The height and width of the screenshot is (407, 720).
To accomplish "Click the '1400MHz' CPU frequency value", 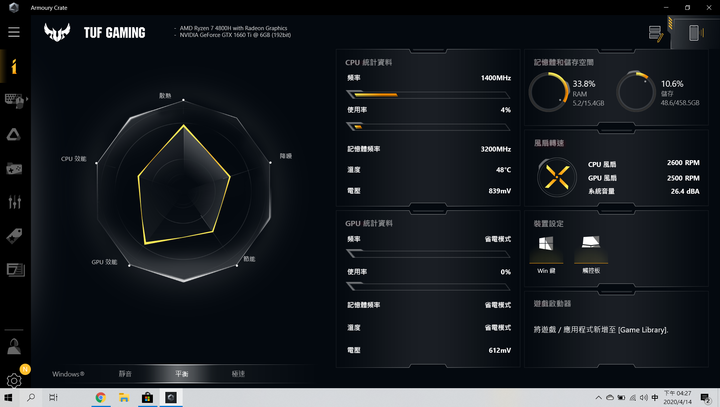I will [x=496, y=78].
